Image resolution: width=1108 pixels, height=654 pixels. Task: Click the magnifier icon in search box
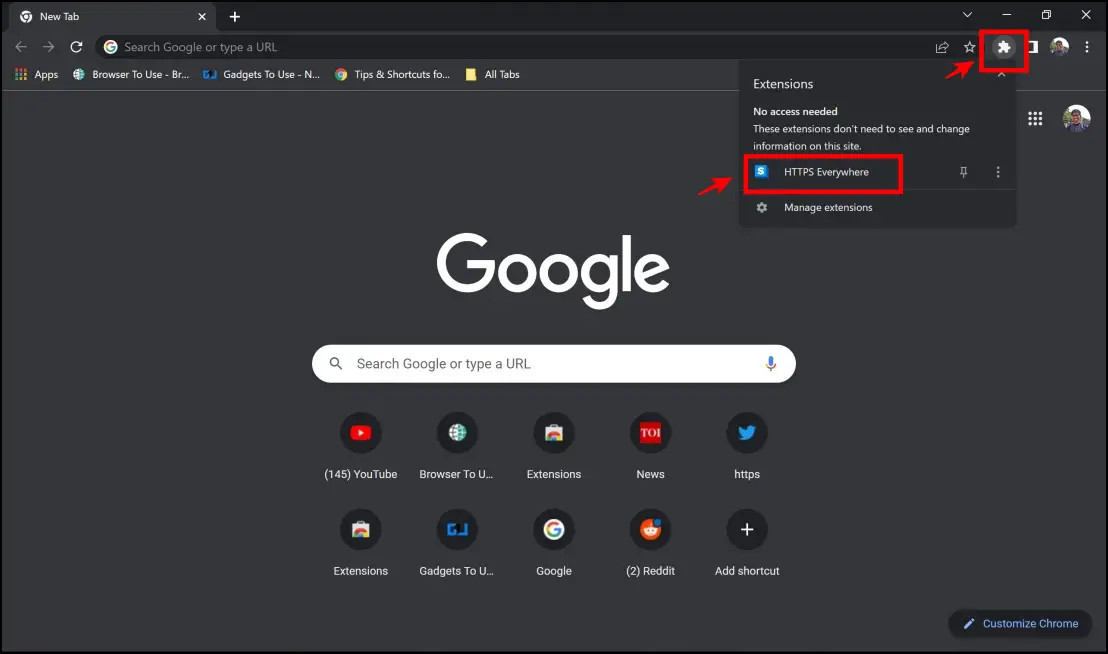(x=336, y=364)
